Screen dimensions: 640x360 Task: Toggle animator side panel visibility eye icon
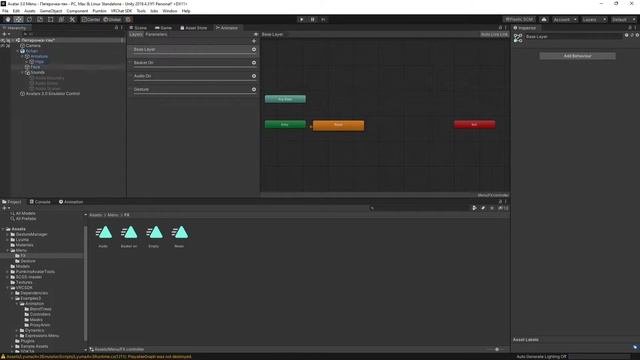tap(256, 34)
